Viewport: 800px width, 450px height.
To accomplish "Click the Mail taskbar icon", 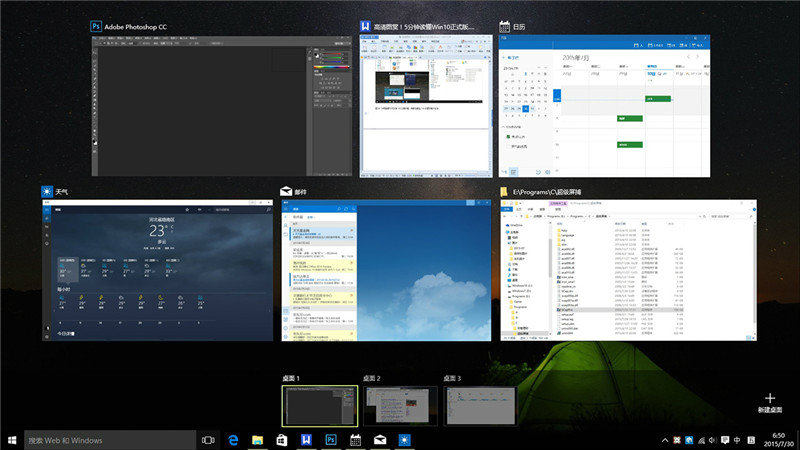I will [x=380, y=440].
